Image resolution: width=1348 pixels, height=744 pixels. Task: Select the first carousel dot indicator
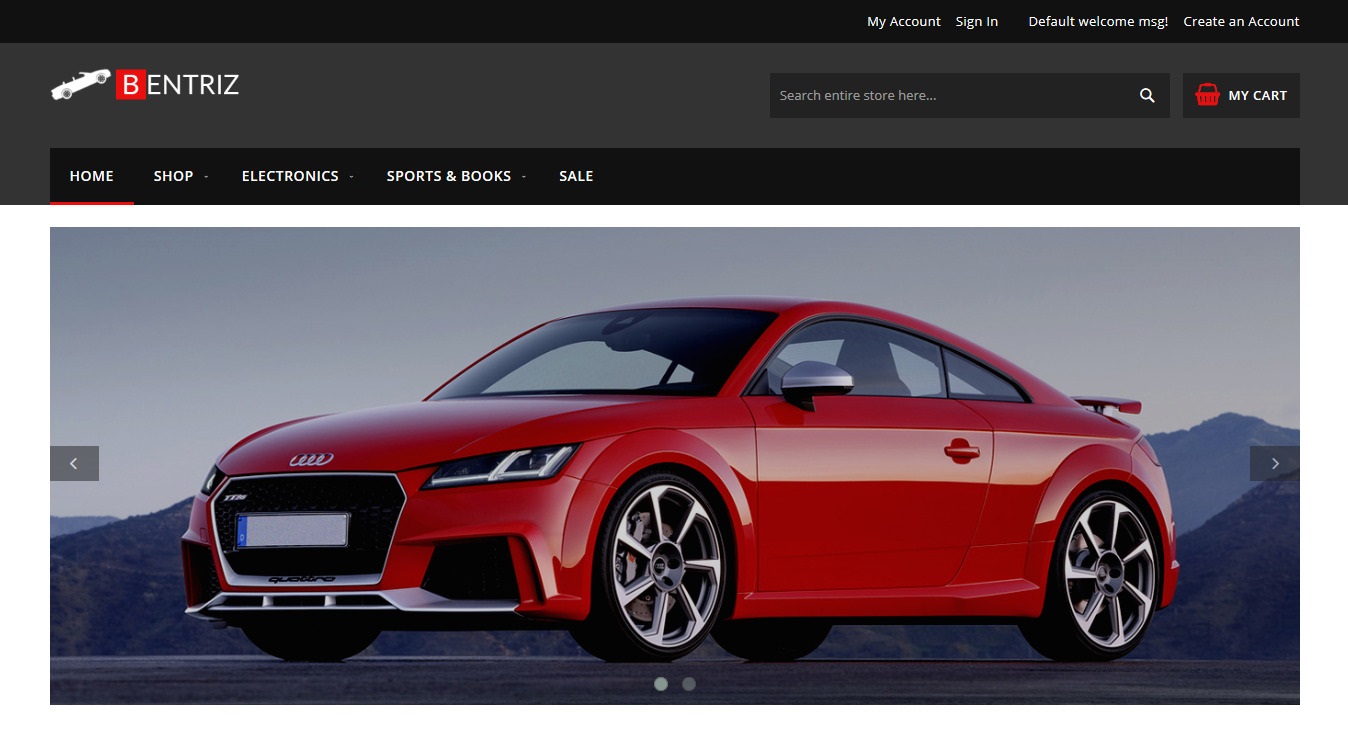point(660,684)
